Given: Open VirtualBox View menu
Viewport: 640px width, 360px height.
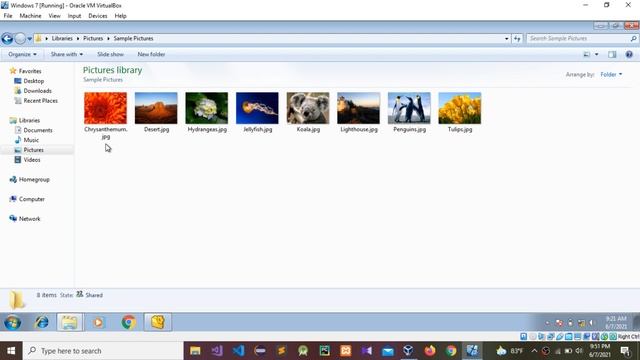Looking at the screenshot, I should coord(54,16).
